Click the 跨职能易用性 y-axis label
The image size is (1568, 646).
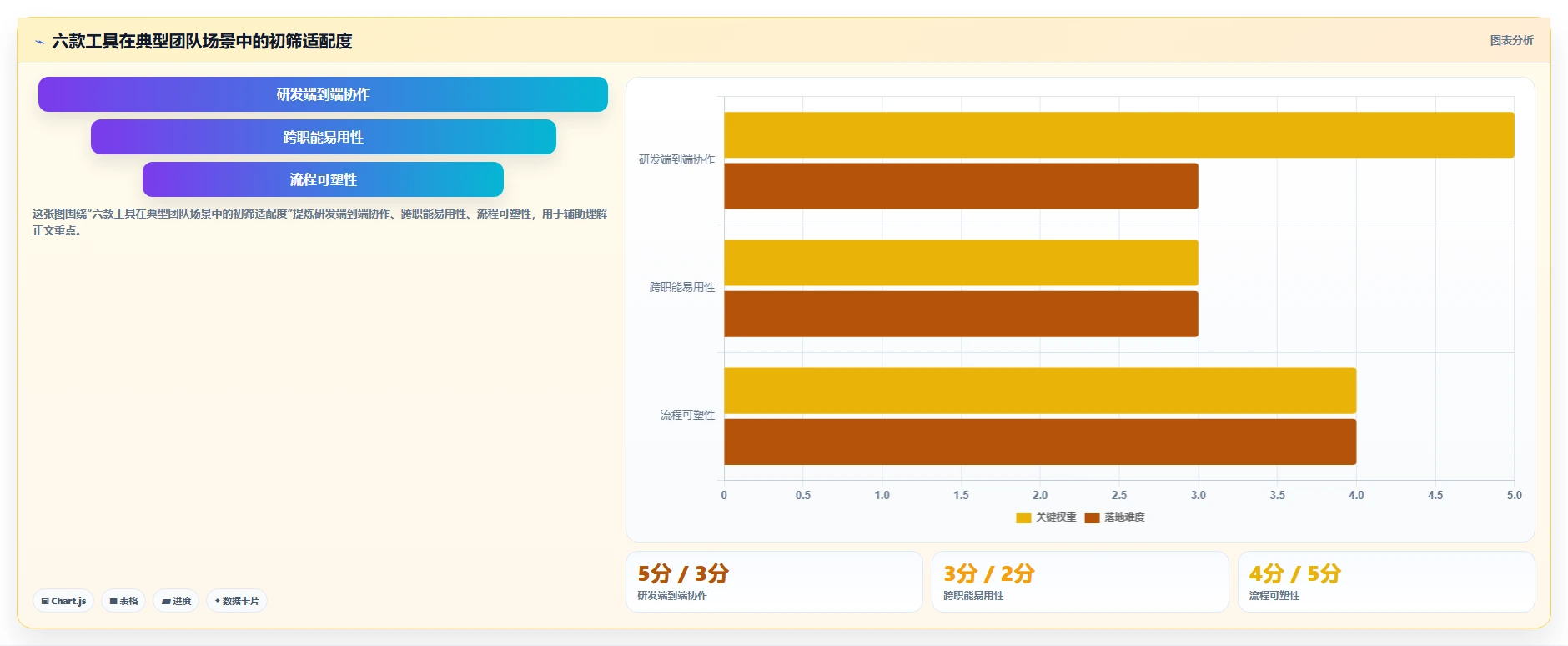tap(682, 287)
